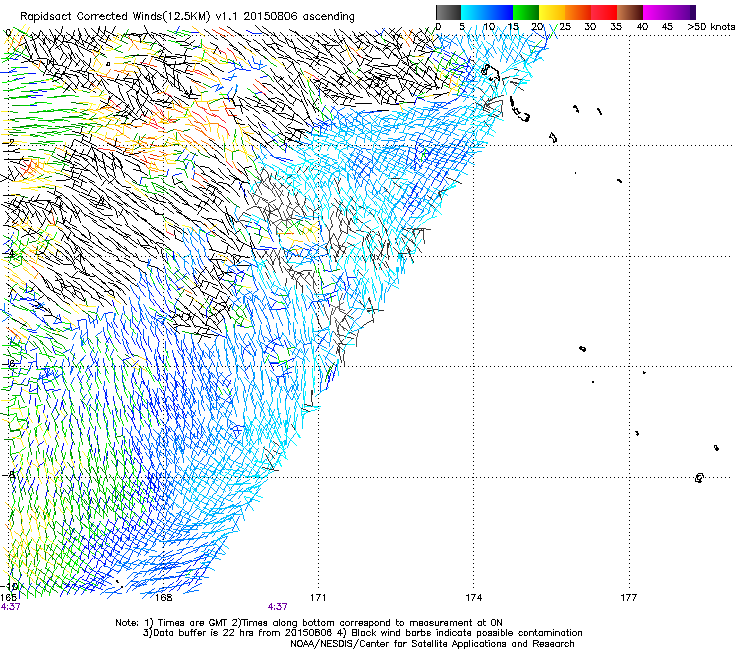Click the yellow 20-25 knots legend segment
740x650 pixels.
coord(552,12)
